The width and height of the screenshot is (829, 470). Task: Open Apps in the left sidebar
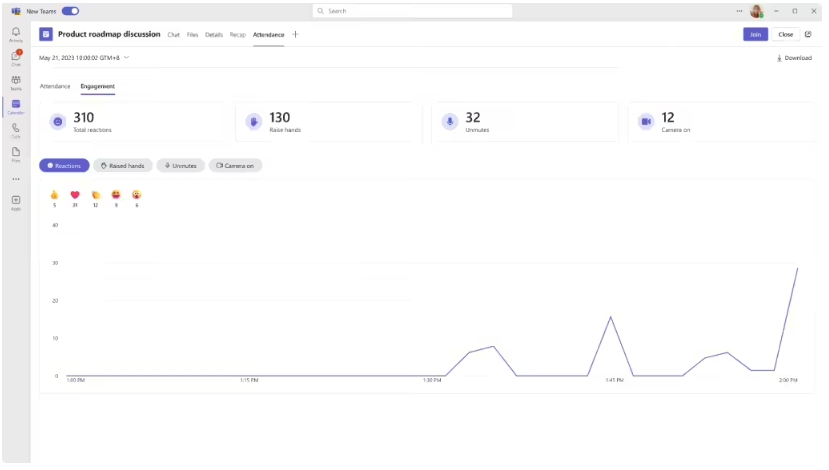[x=16, y=202]
